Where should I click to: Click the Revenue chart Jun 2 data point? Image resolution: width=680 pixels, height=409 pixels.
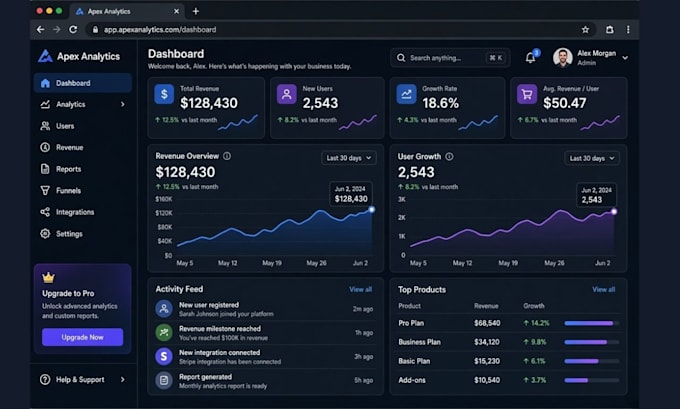tap(372, 209)
